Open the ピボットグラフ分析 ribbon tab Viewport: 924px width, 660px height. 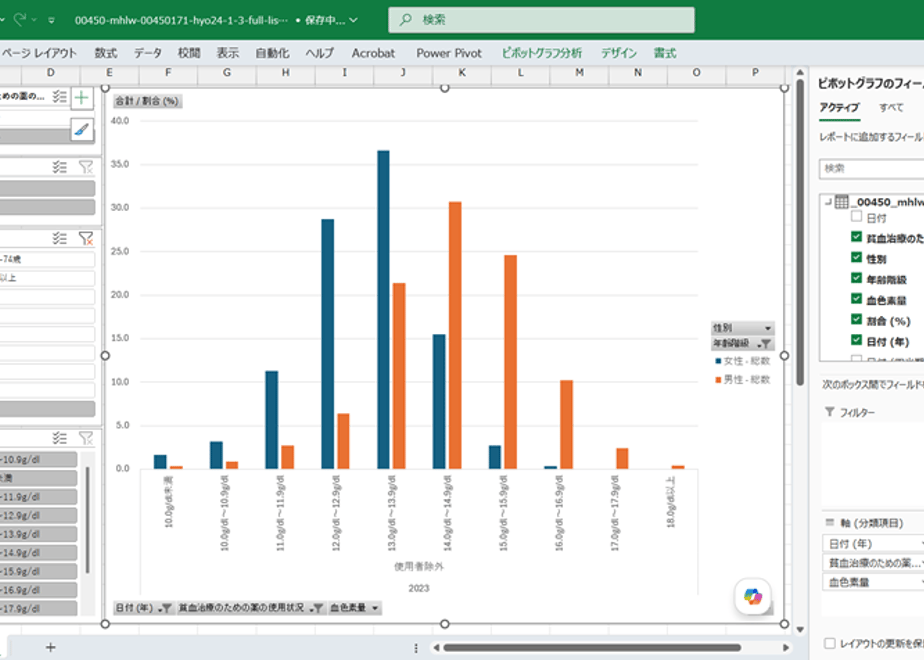click(x=542, y=53)
